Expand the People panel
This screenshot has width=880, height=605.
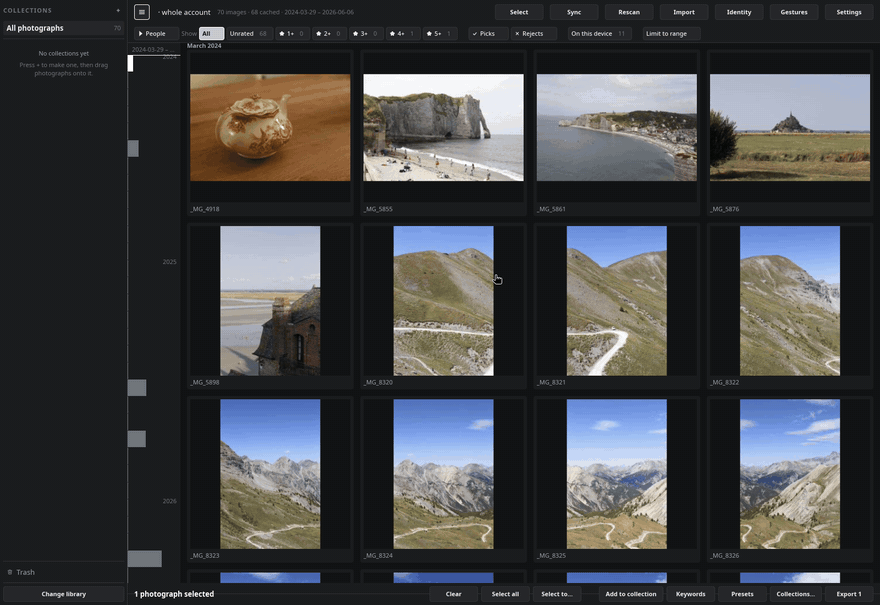[x=156, y=34]
